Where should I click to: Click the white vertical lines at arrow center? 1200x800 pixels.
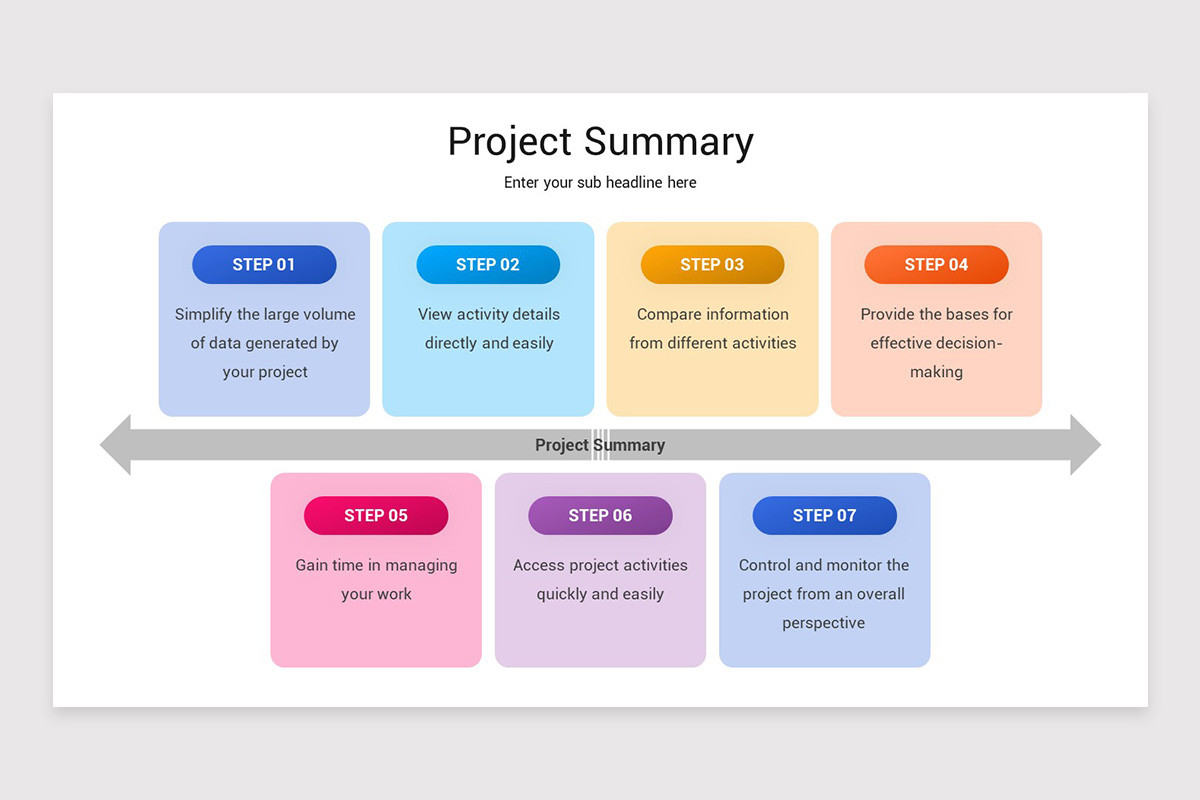[x=600, y=445]
